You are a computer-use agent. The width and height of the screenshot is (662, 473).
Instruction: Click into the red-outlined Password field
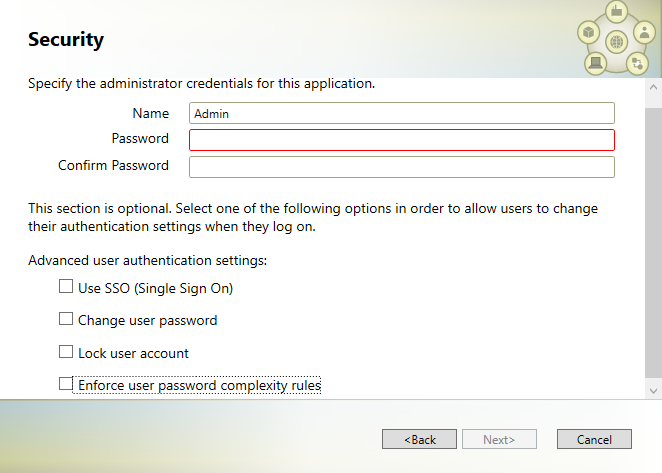pyautogui.click(x=402, y=140)
